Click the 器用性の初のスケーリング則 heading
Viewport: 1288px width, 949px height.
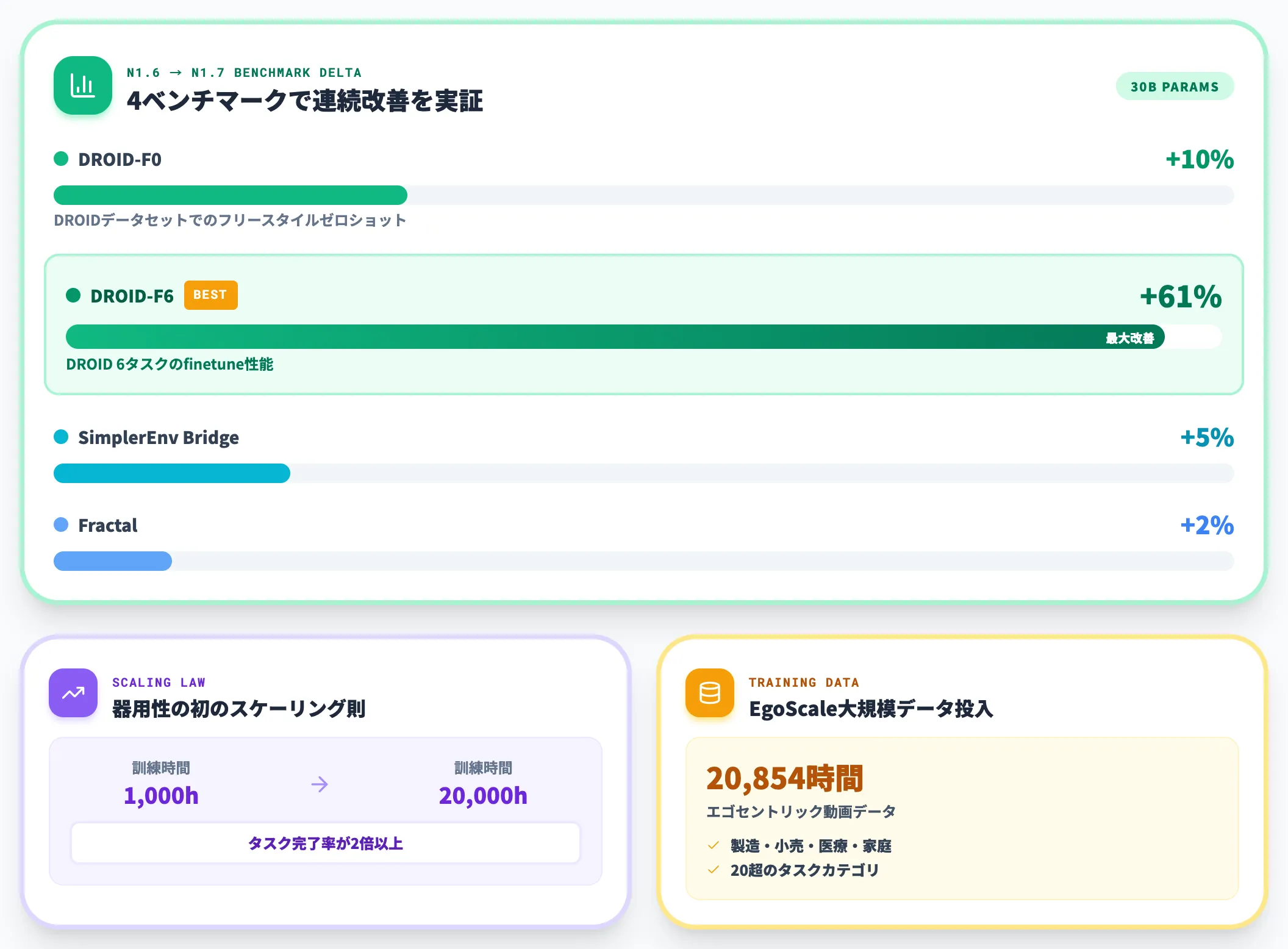pos(238,709)
